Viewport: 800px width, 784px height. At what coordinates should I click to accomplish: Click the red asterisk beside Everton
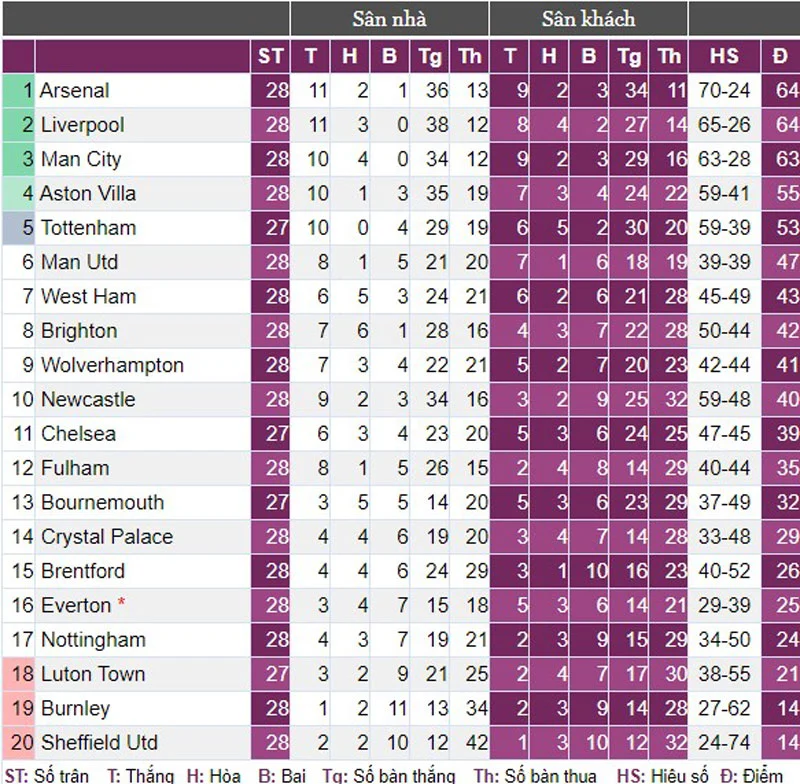121,602
